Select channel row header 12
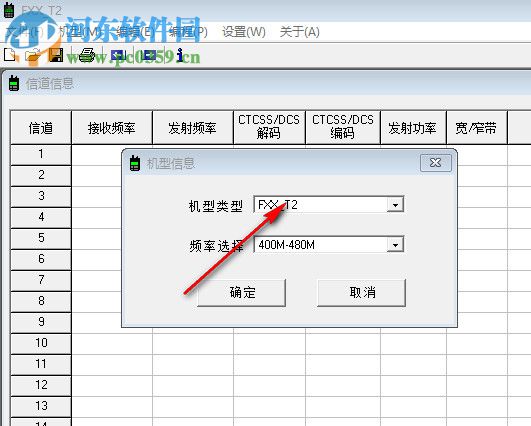This screenshot has height=426, width=531. tap(41, 385)
